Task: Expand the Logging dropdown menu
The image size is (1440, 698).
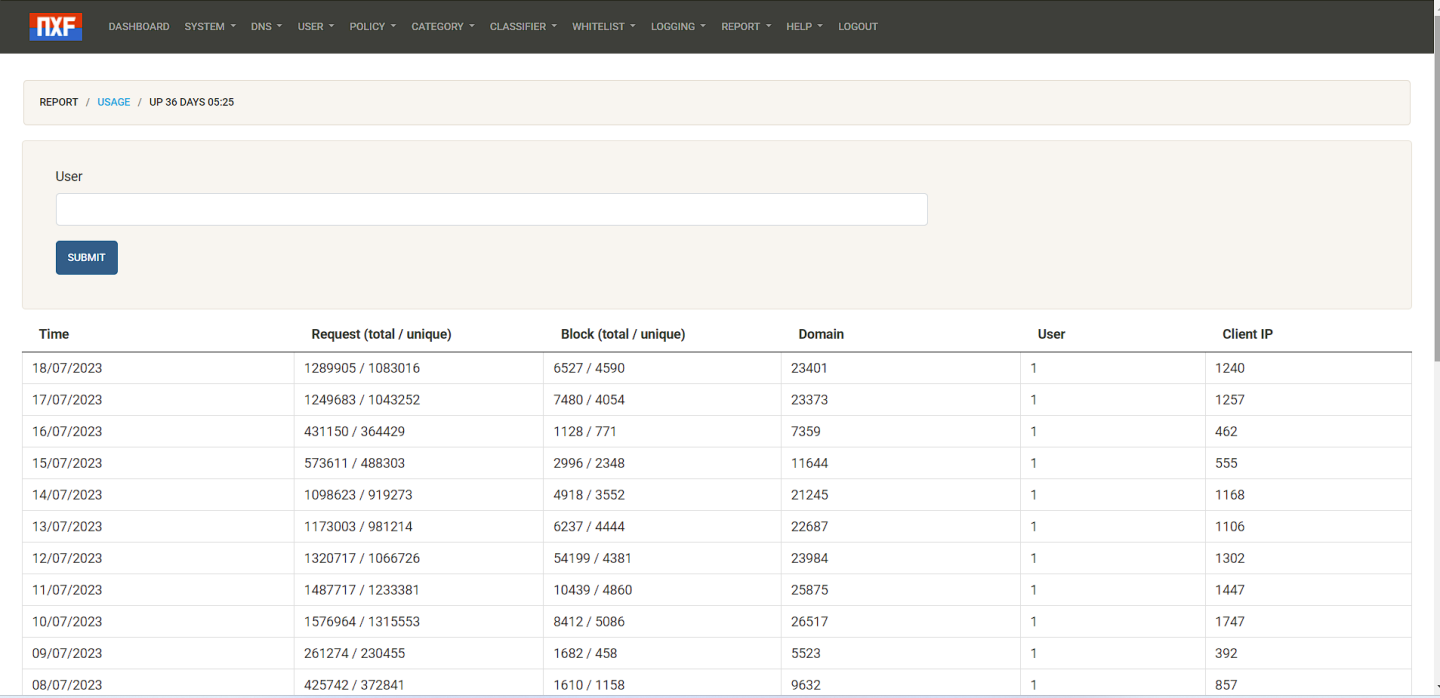Action: coord(678,27)
